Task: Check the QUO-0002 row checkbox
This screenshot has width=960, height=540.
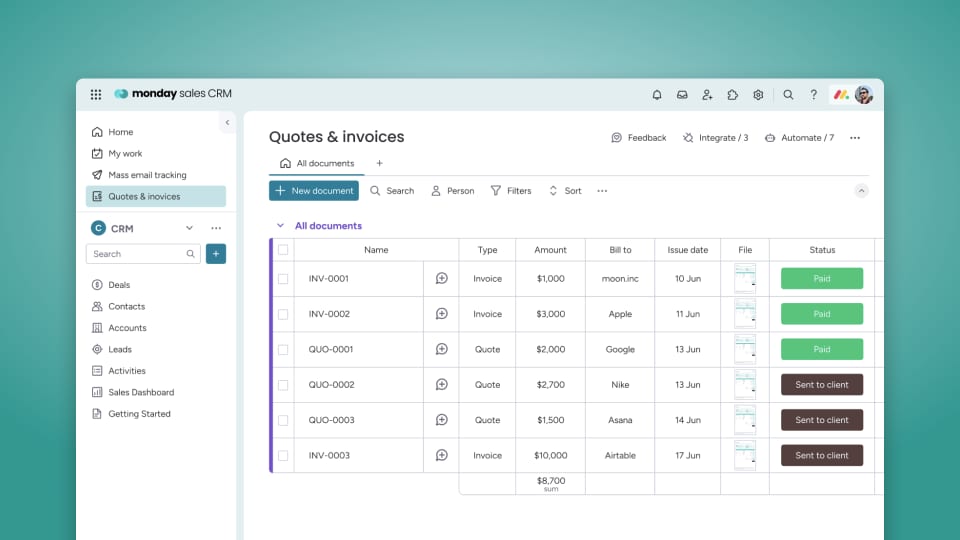Action: tap(283, 385)
